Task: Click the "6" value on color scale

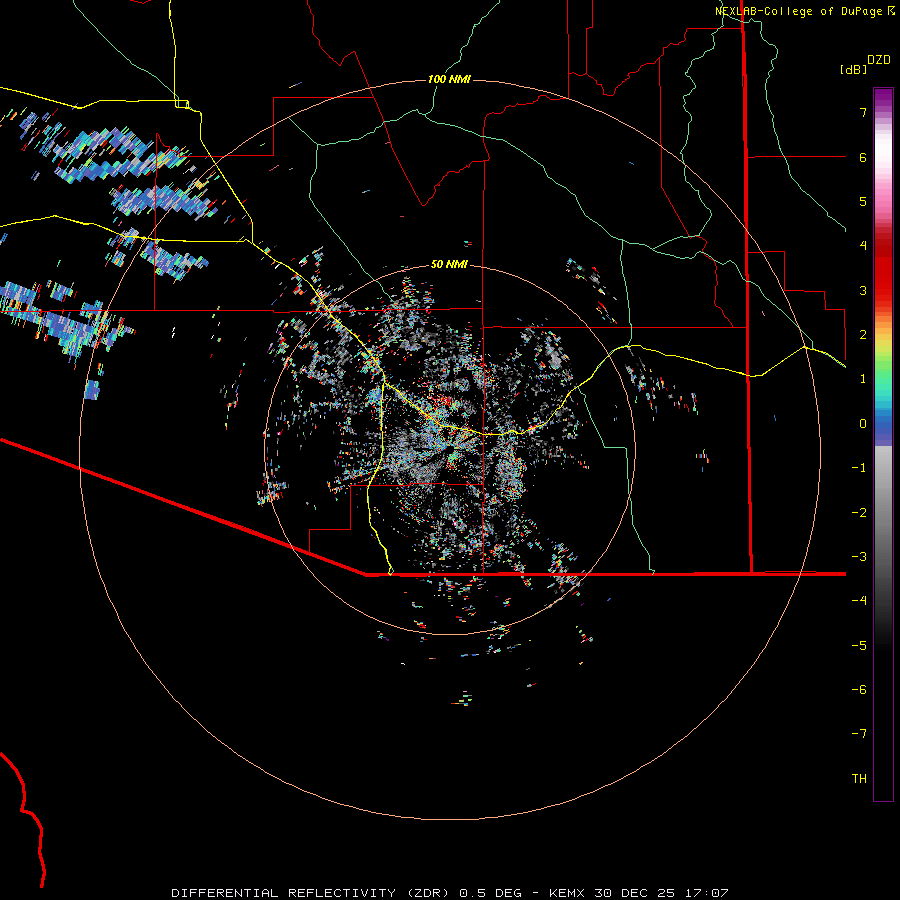Action: (x=863, y=157)
